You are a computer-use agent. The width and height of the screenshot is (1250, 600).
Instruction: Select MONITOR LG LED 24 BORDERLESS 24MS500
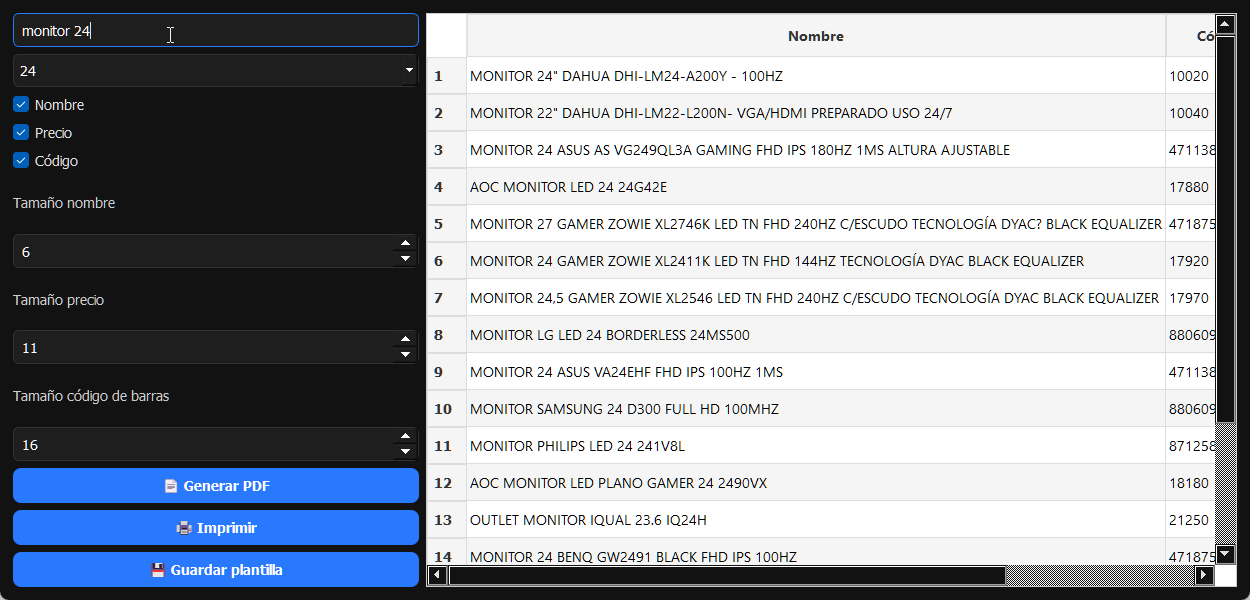point(816,335)
